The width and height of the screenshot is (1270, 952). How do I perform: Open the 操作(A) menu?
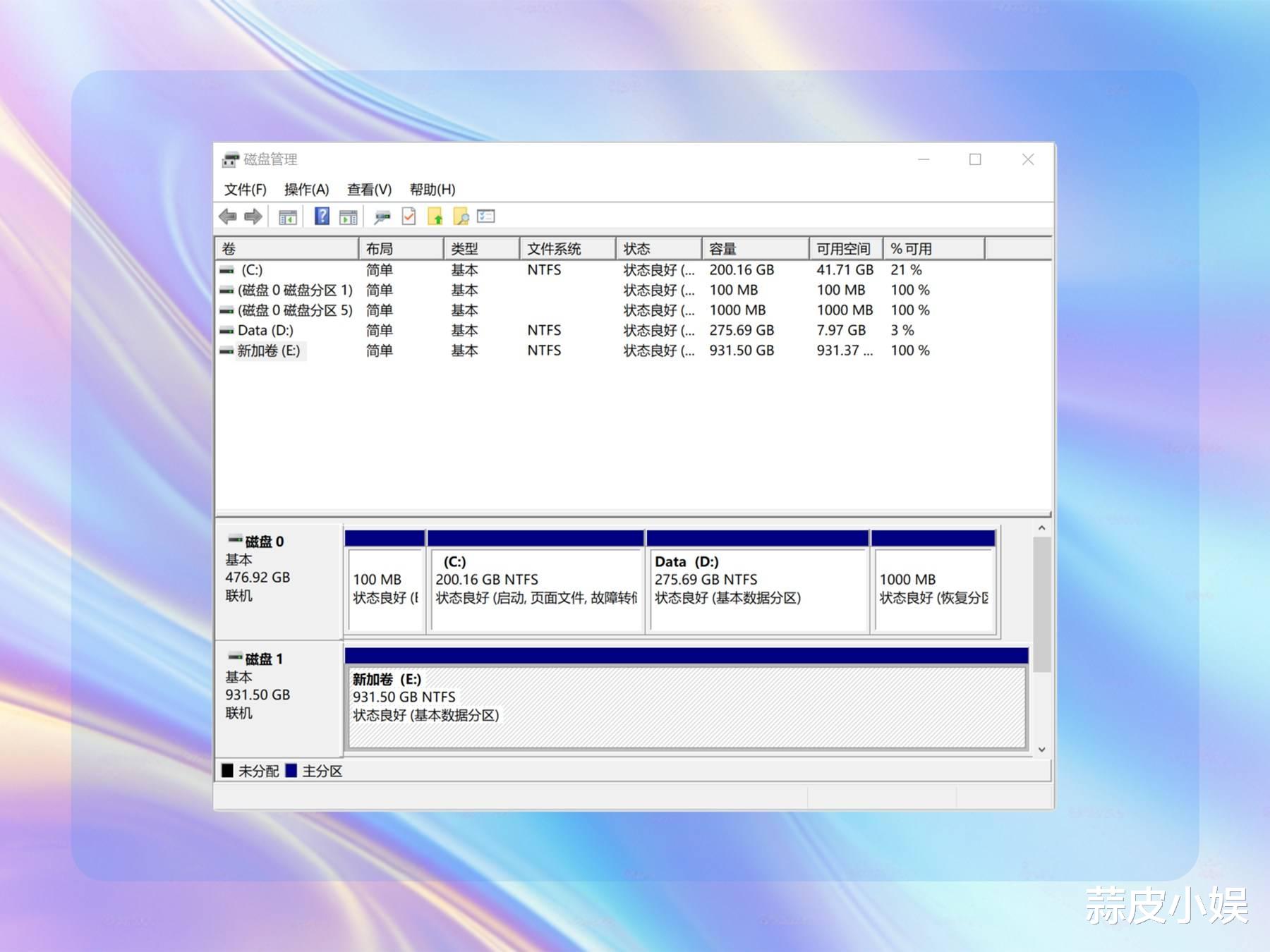coord(306,190)
